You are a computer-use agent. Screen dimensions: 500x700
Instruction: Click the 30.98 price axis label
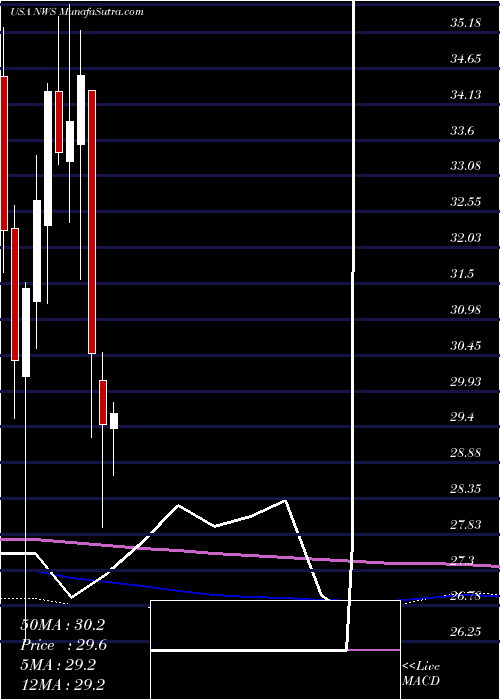coord(465,309)
